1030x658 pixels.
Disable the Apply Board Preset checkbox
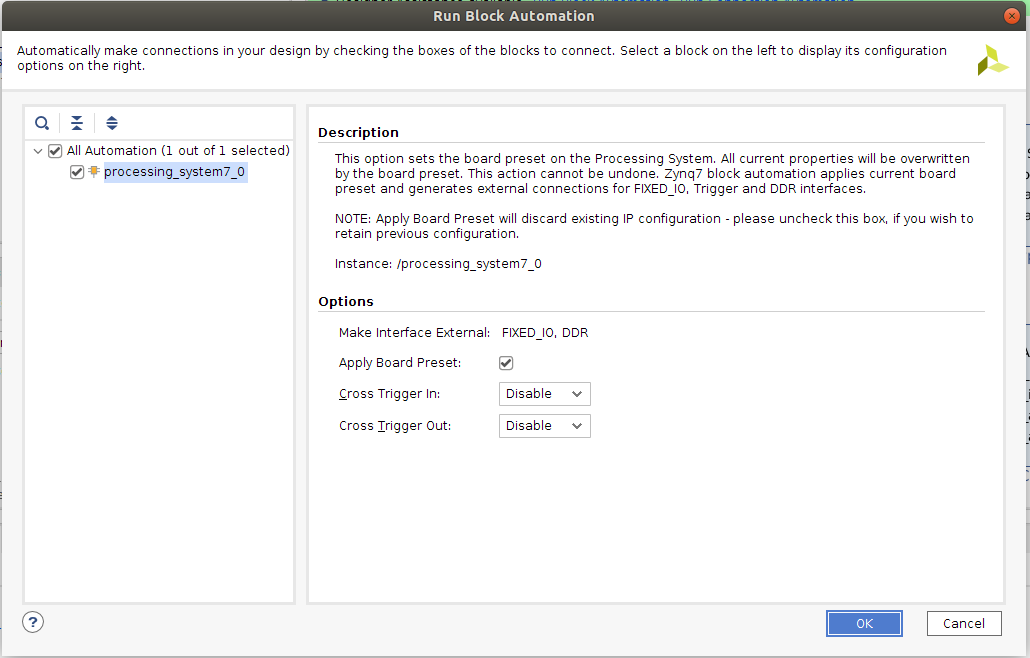[x=506, y=363]
